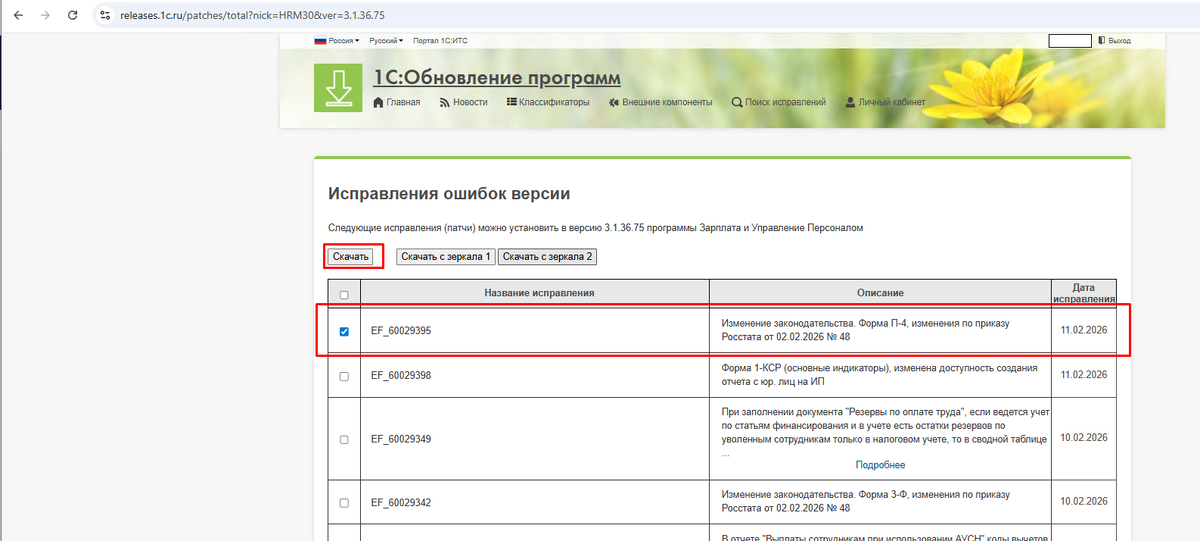Click the Дата исправления column header
Image resolution: width=1200 pixels, height=541 pixels.
[1083, 293]
